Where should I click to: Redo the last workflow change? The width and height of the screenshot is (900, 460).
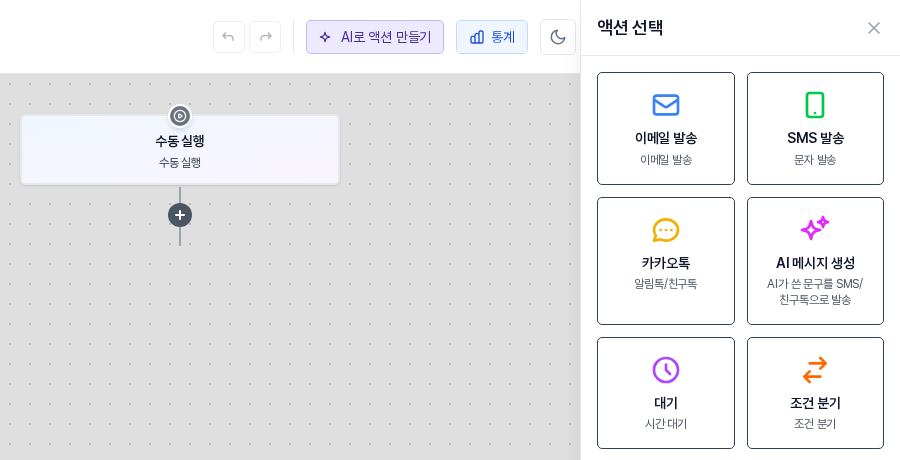[x=265, y=37]
